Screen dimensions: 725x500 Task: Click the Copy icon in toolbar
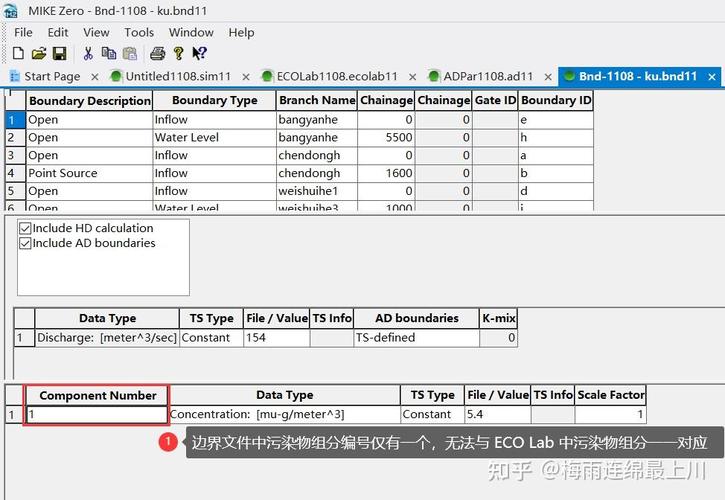tap(108, 53)
